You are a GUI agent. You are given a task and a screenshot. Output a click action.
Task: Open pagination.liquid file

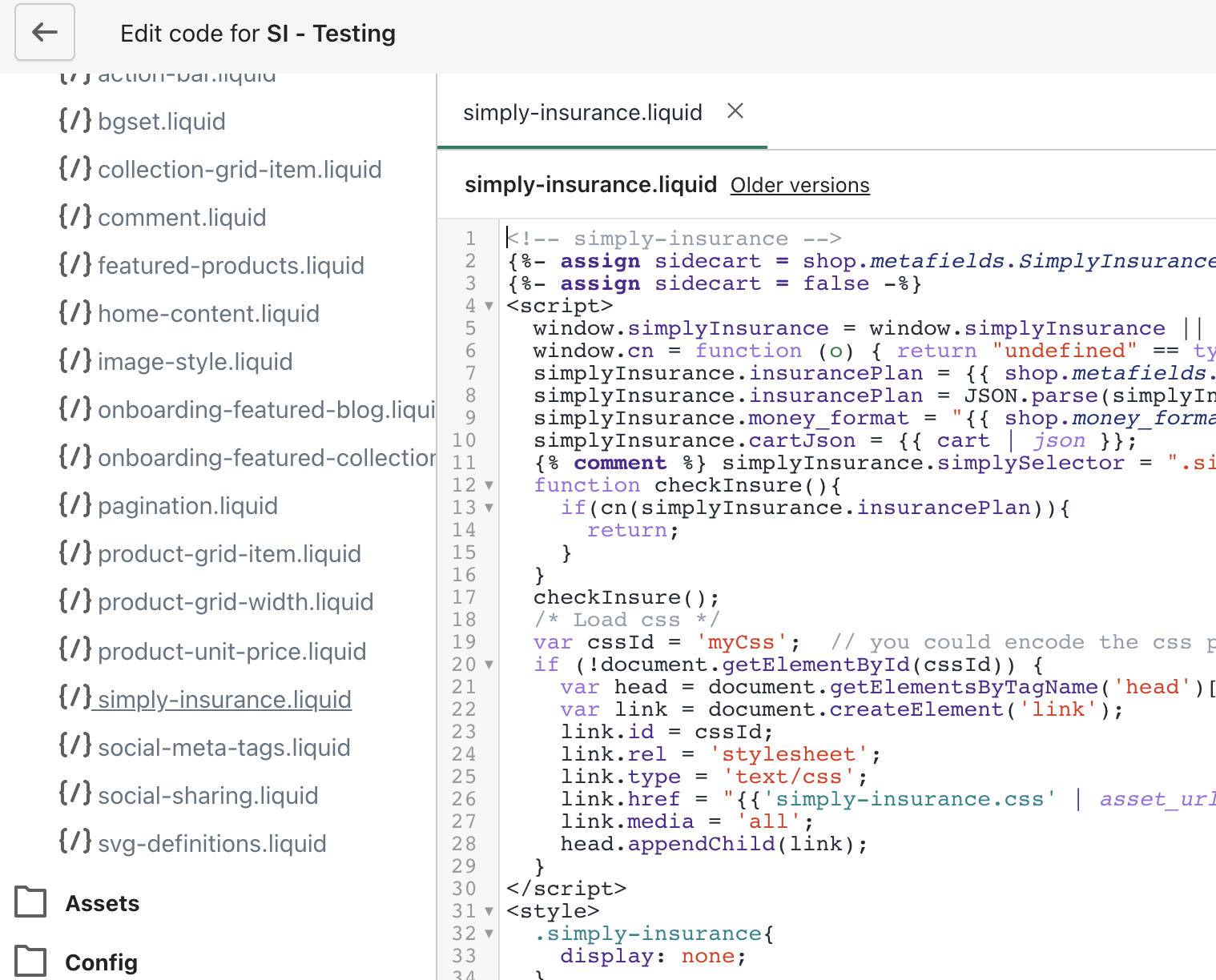(187, 506)
